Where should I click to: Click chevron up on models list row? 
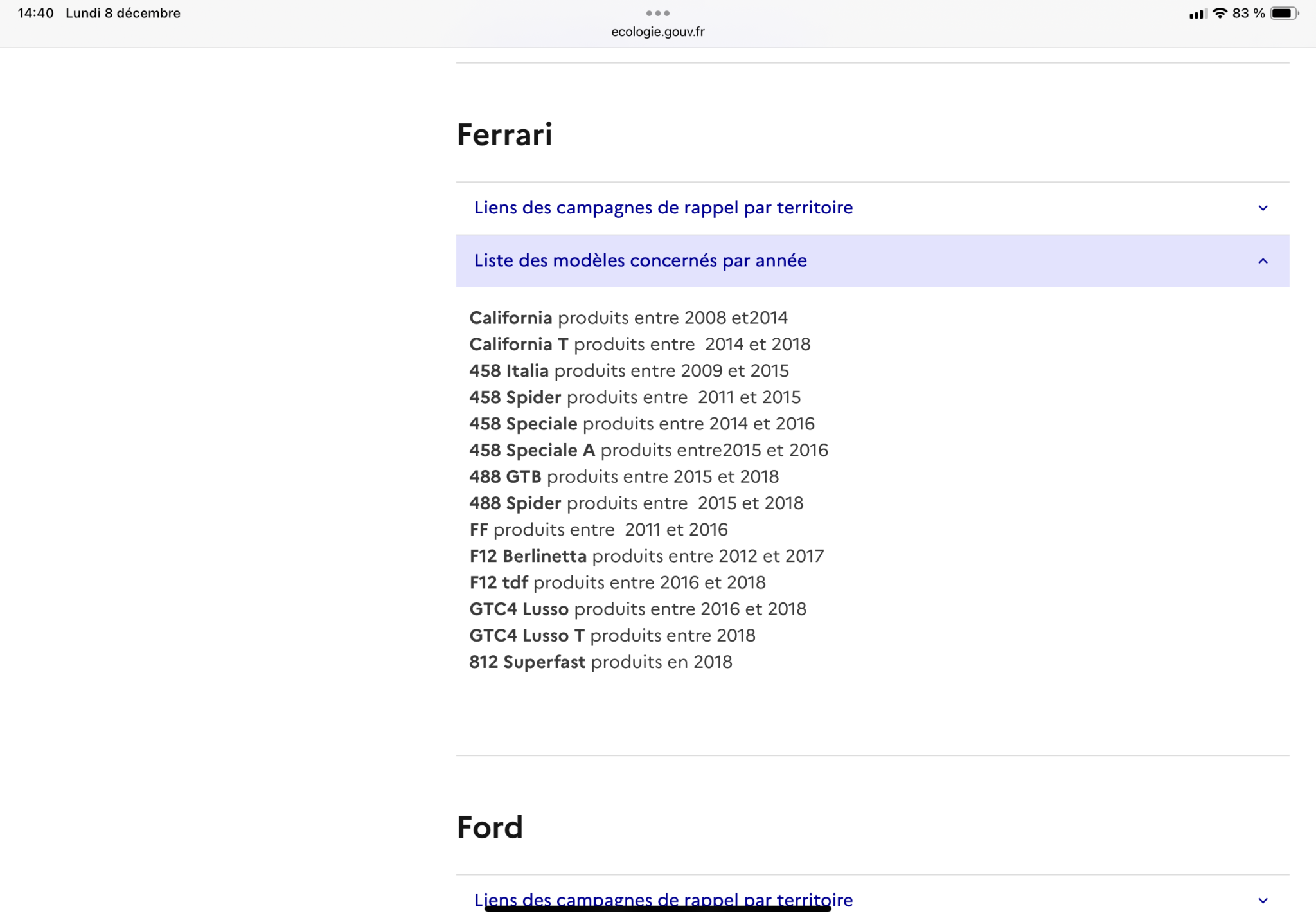point(1263,260)
